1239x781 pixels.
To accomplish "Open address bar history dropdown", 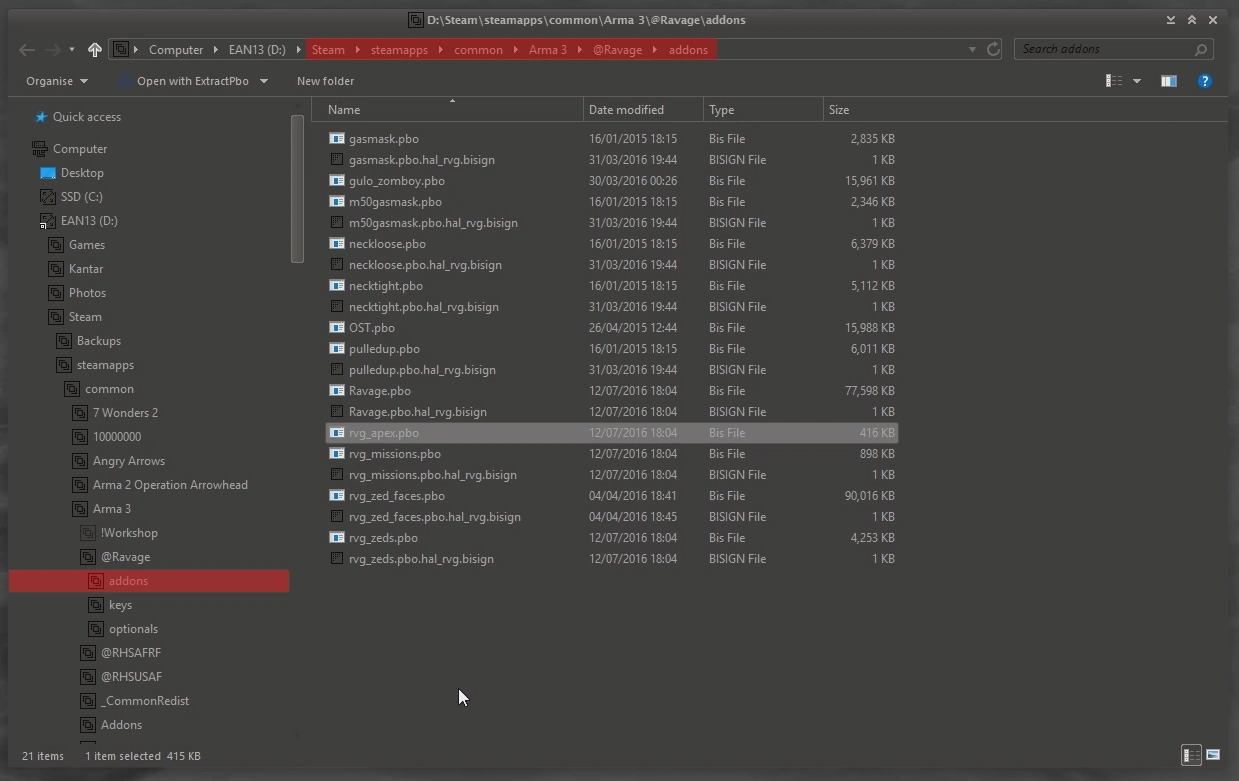I will coord(972,49).
